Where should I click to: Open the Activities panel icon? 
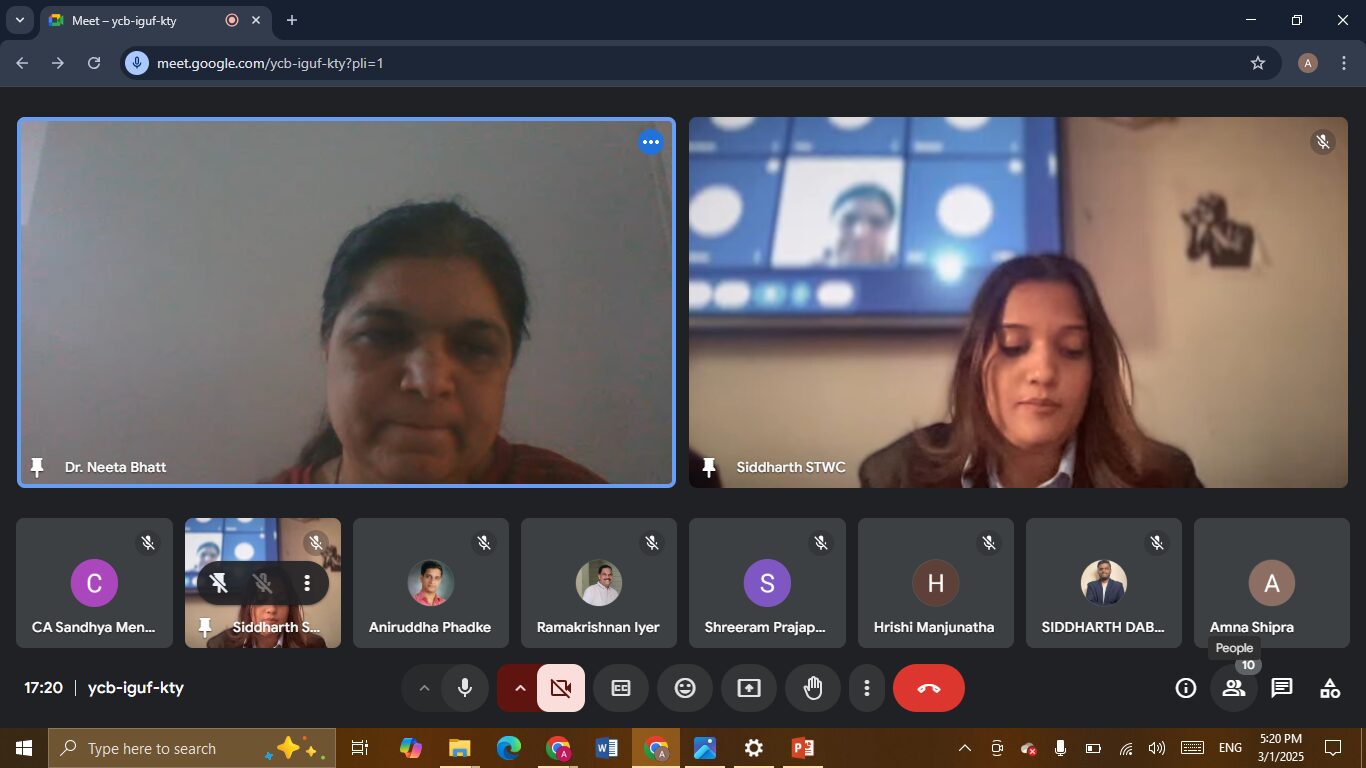pyautogui.click(x=1330, y=688)
